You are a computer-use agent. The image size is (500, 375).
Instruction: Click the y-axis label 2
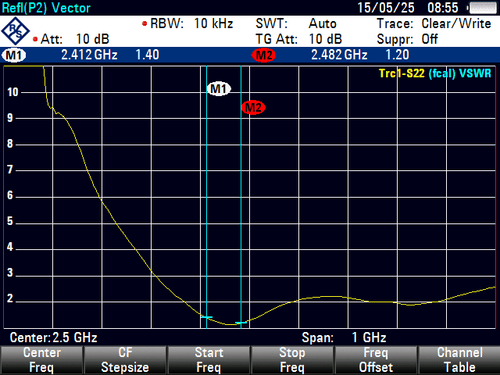[x=10, y=298]
